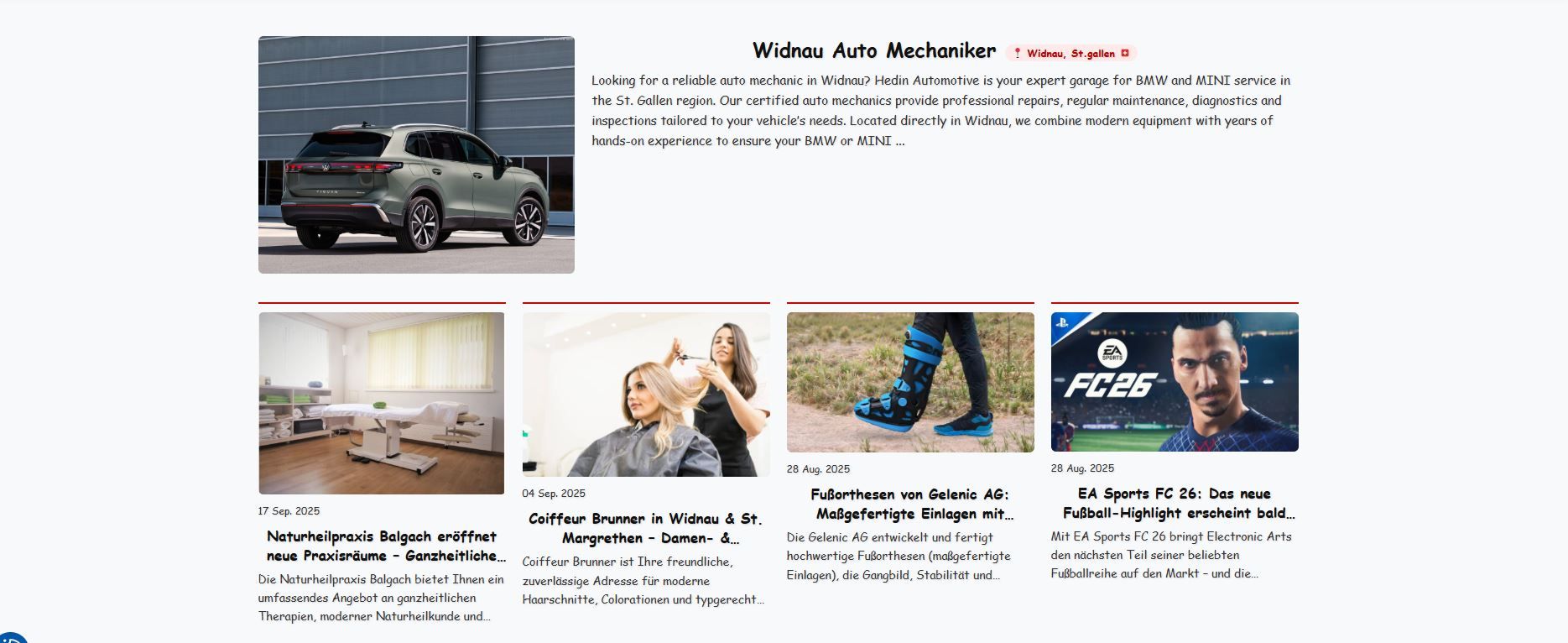Open the EA Sports FC26 cover image
Viewport: 1568px width, 643px height.
click(x=1175, y=382)
